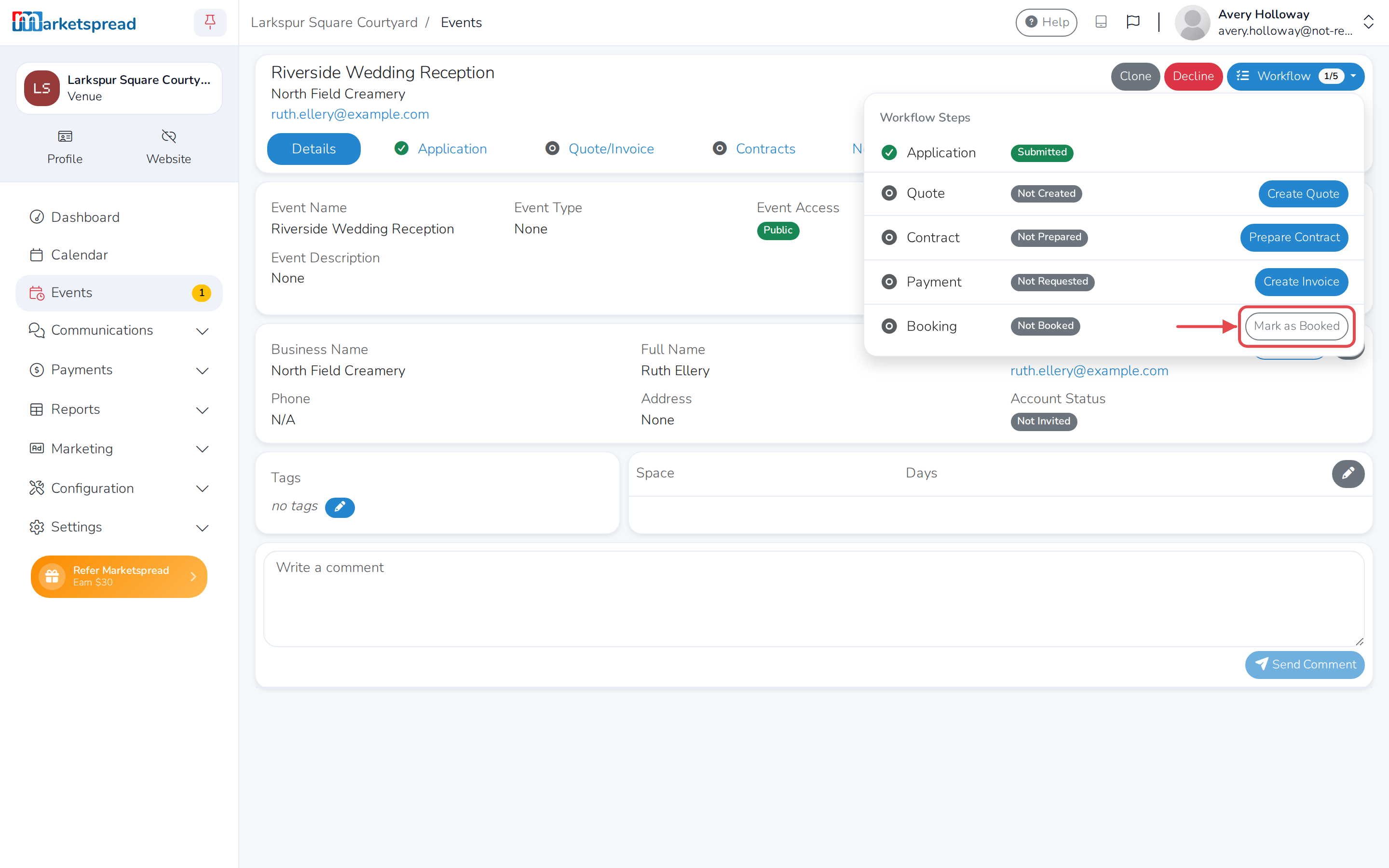Focus the Write a comment field
The height and width of the screenshot is (868, 1389).
coord(813,599)
